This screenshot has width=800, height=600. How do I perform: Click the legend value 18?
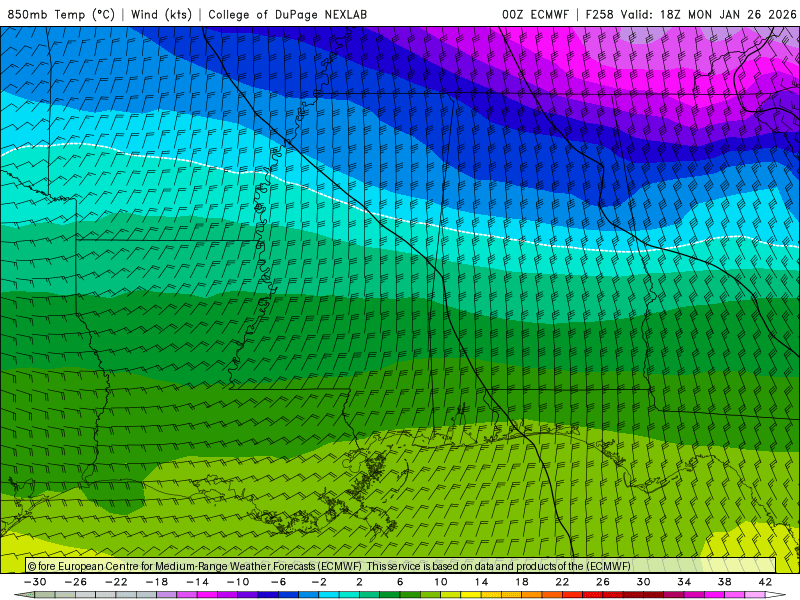click(x=522, y=582)
